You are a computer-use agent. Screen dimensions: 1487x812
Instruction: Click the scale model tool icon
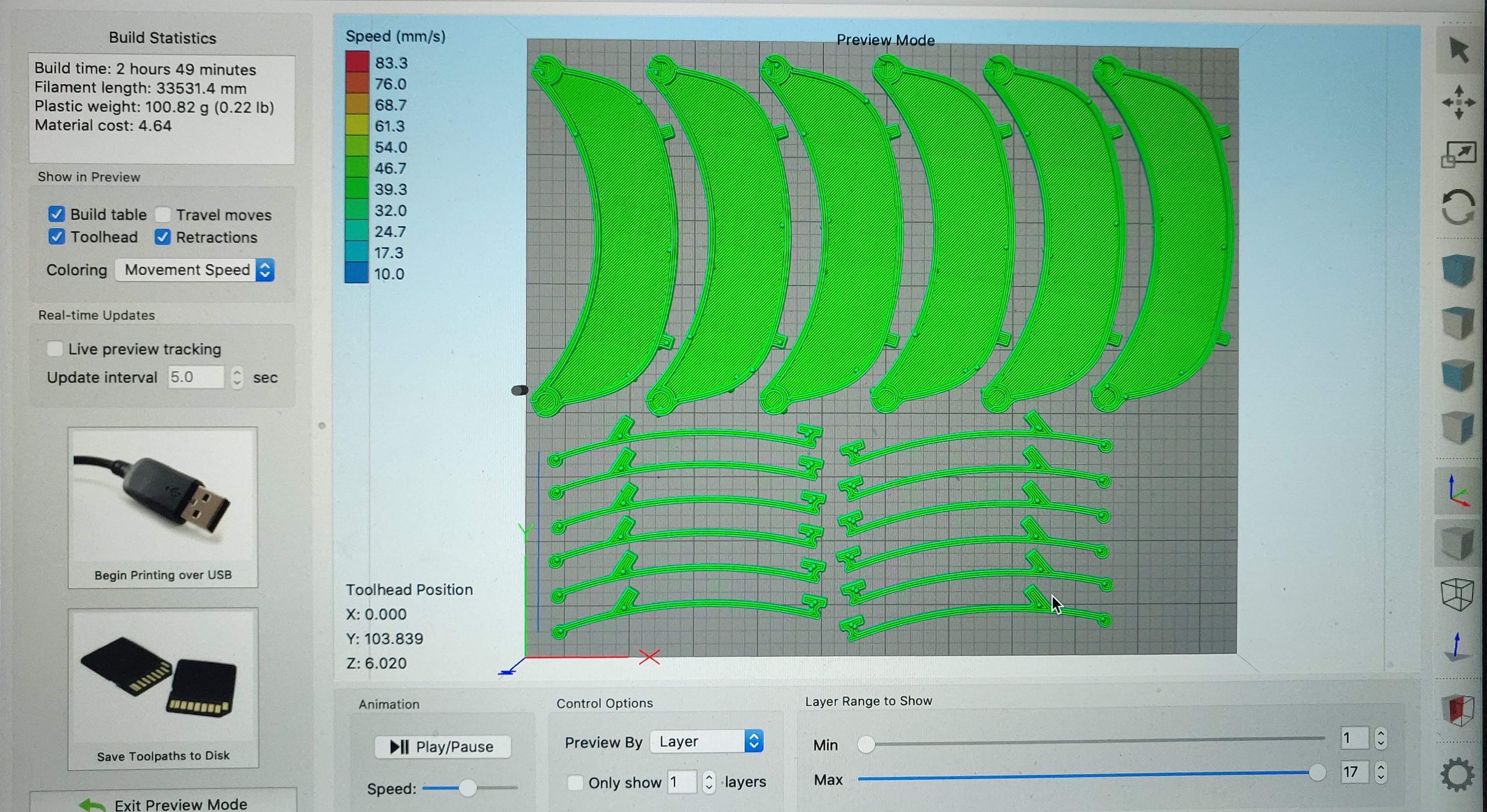[x=1458, y=155]
